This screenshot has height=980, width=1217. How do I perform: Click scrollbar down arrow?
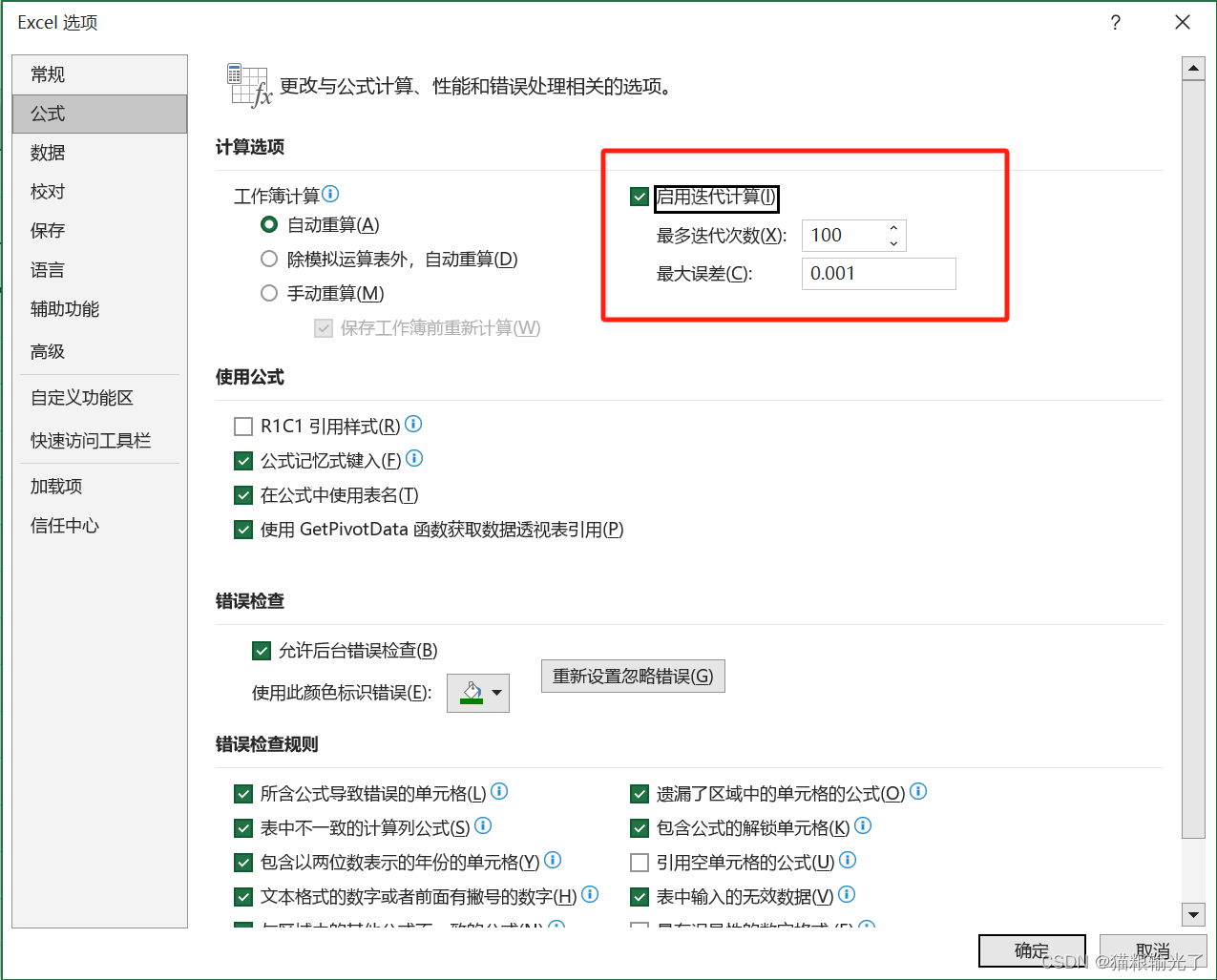point(1193,914)
